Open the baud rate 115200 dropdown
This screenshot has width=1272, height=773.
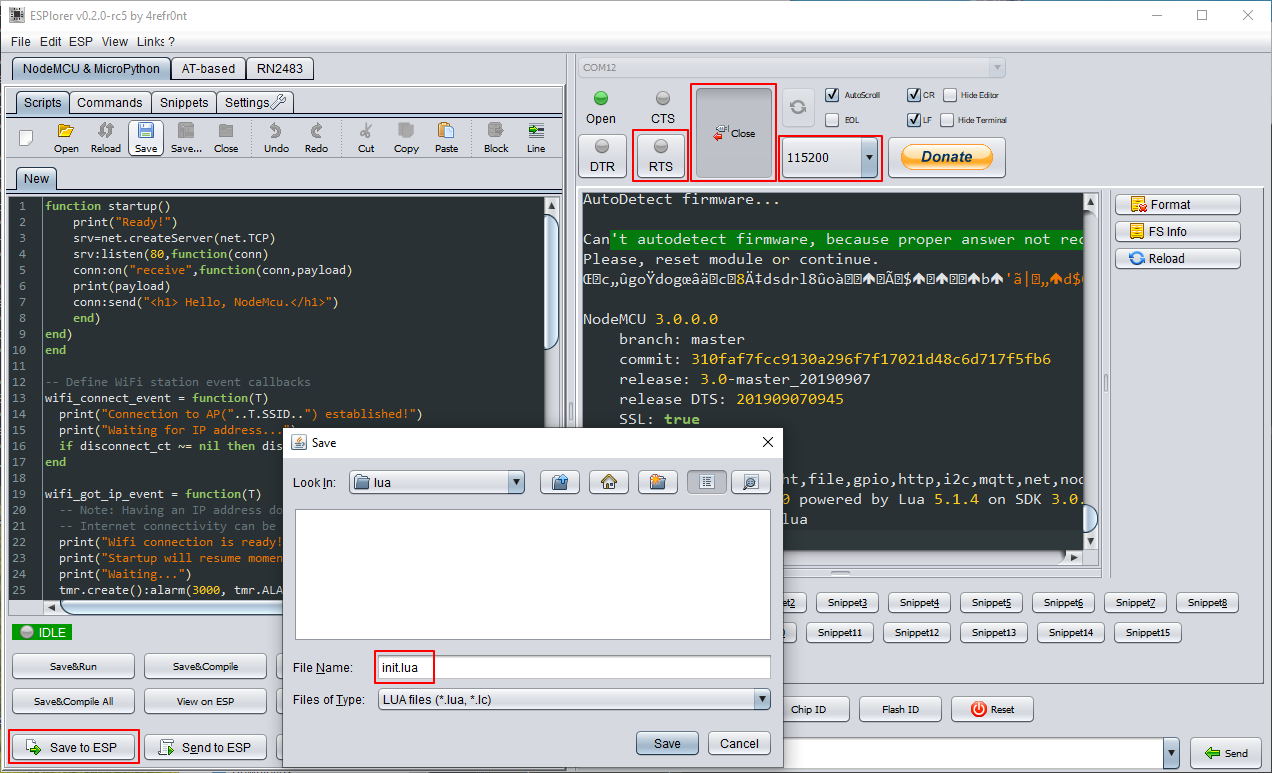click(x=869, y=157)
